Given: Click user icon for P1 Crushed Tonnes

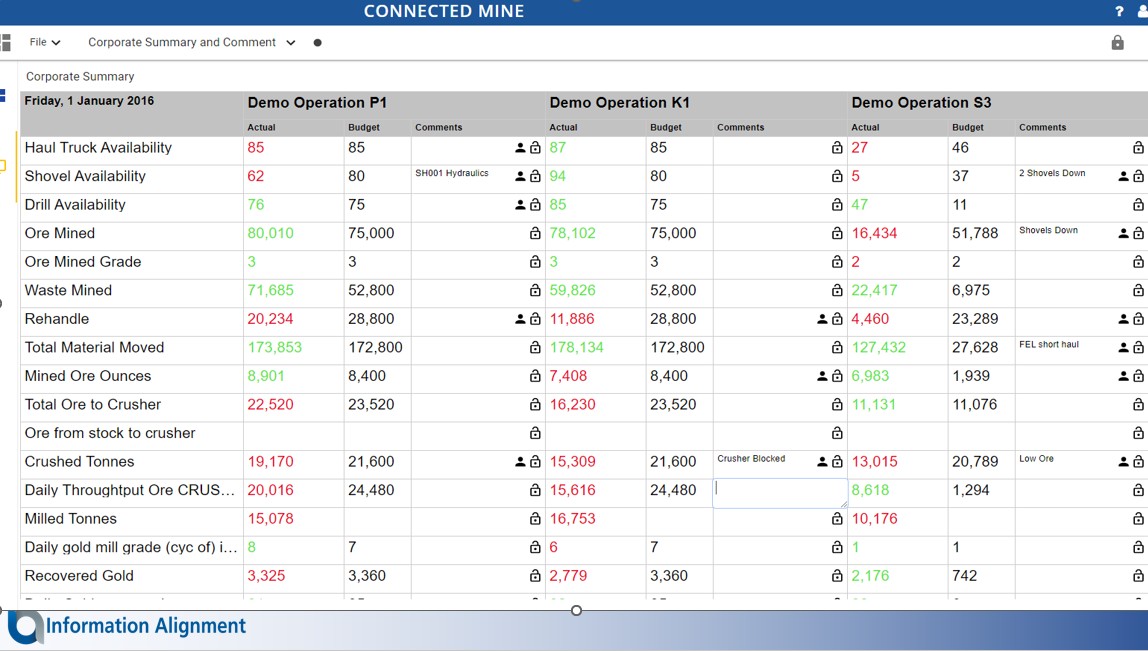Looking at the screenshot, I should tap(520, 461).
